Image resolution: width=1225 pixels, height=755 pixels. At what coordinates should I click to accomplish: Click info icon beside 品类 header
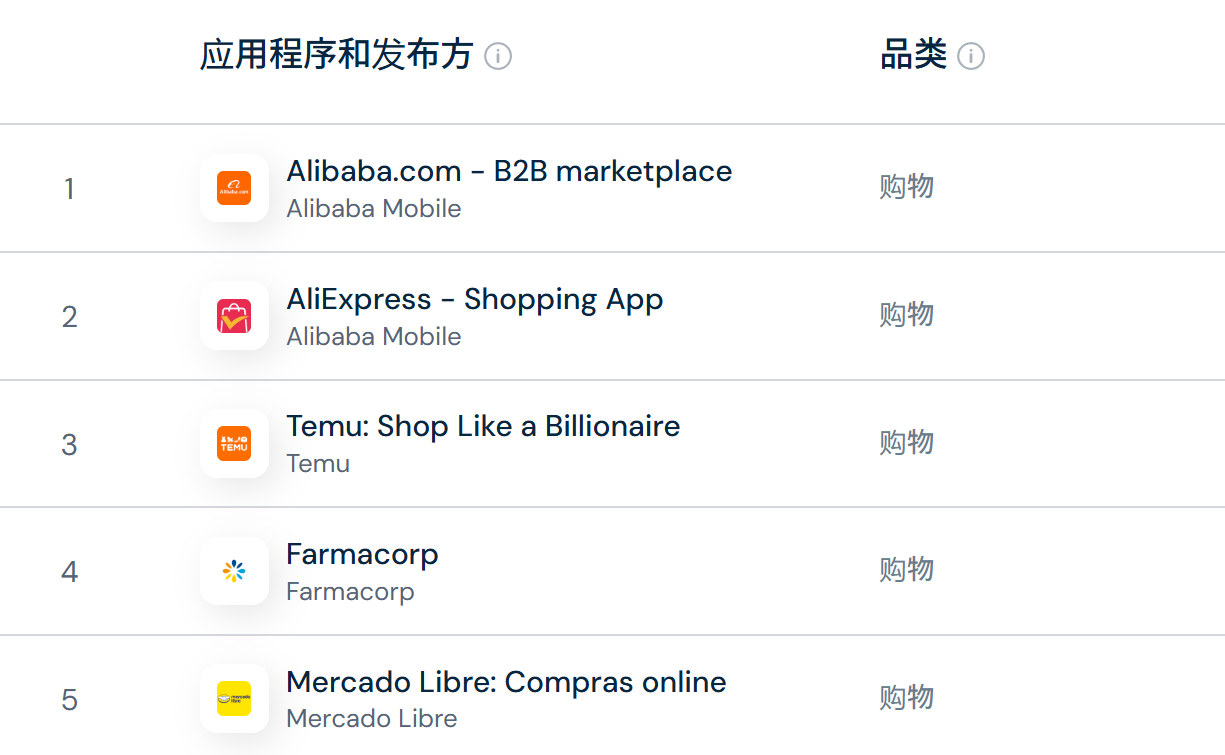click(970, 56)
